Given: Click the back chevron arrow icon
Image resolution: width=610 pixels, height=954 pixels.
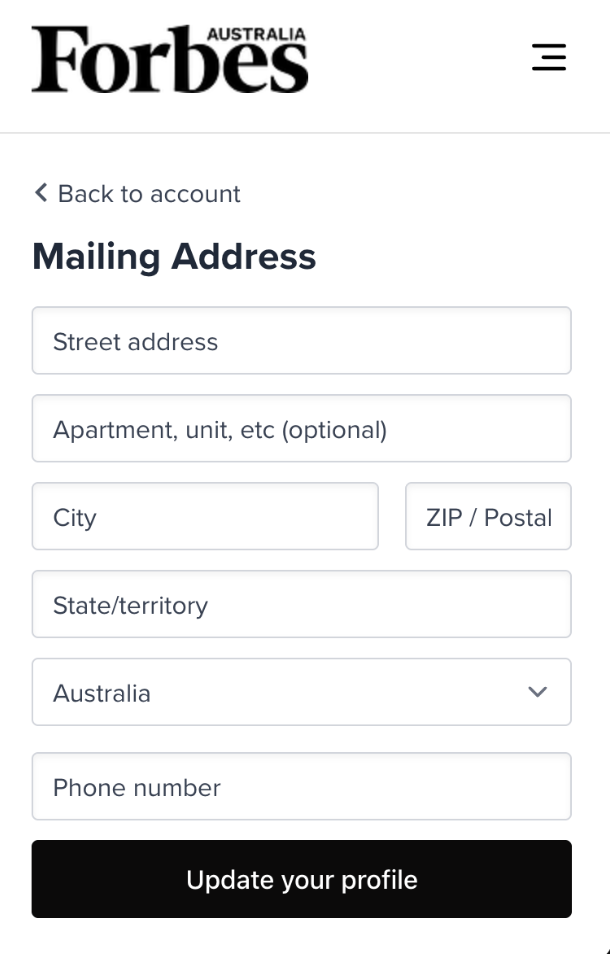Looking at the screenshot, I should coord(41,193).
